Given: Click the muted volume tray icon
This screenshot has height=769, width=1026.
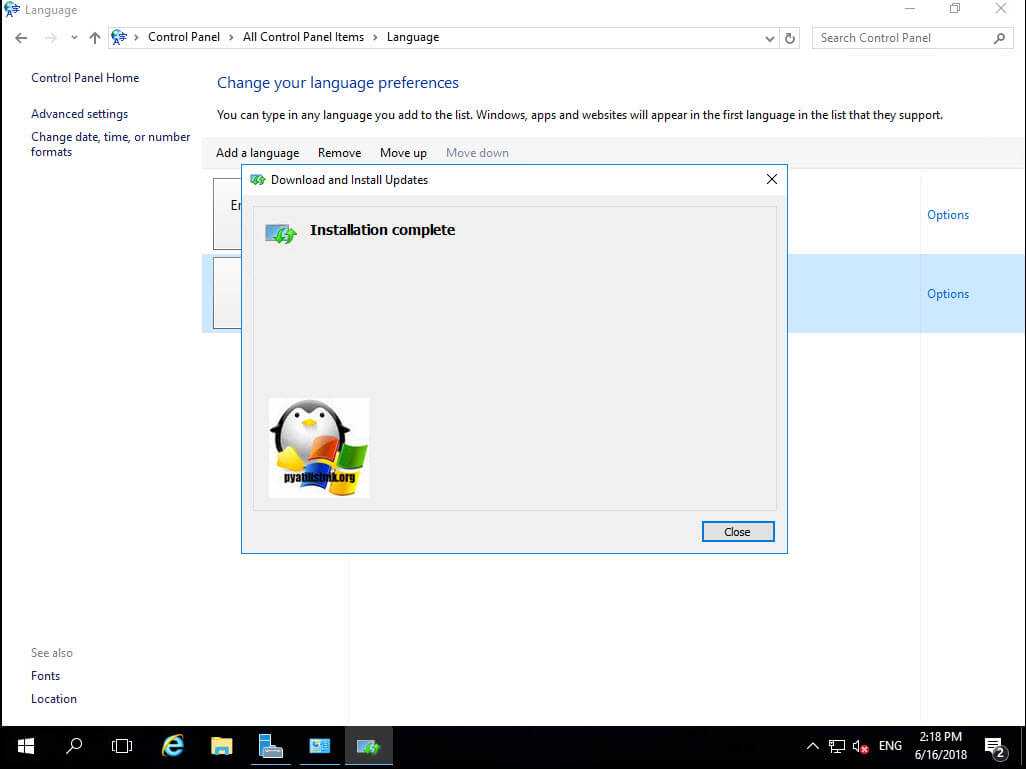Looking at the screenshot, I should (860, 746).
